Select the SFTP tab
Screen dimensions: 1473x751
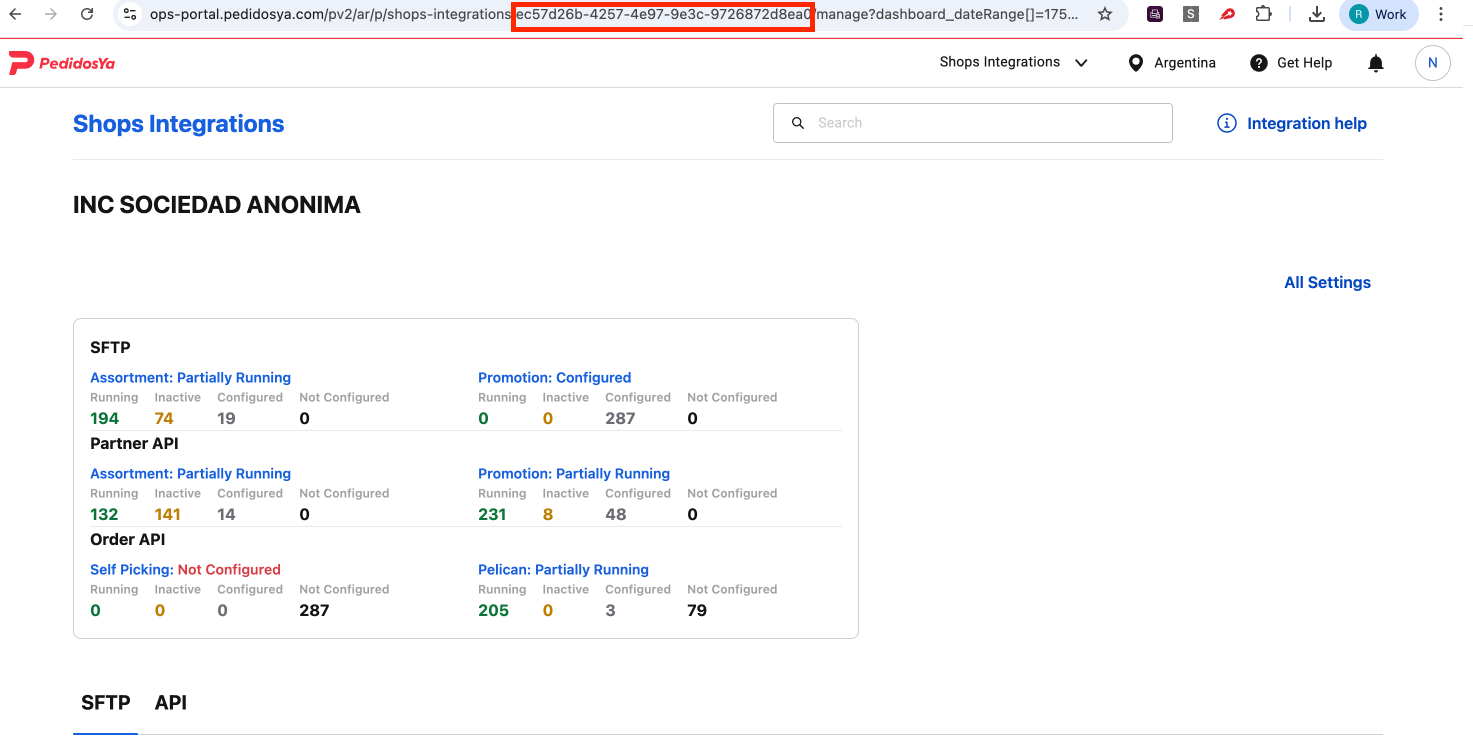105,703
